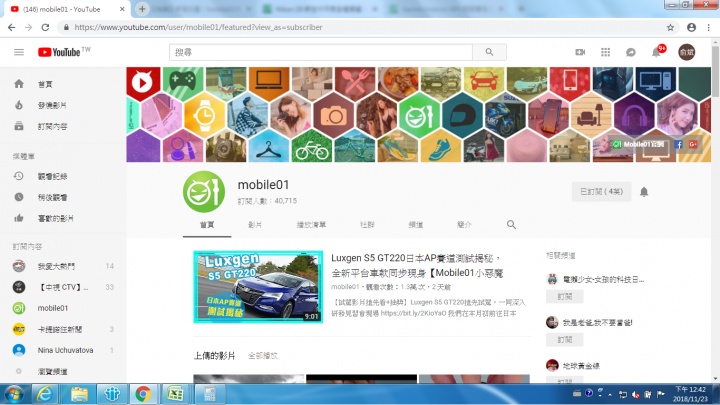This screenshot has width=720, height=405.
Task: Open the bit.ly link in description
Action: [x=412, y=313]
